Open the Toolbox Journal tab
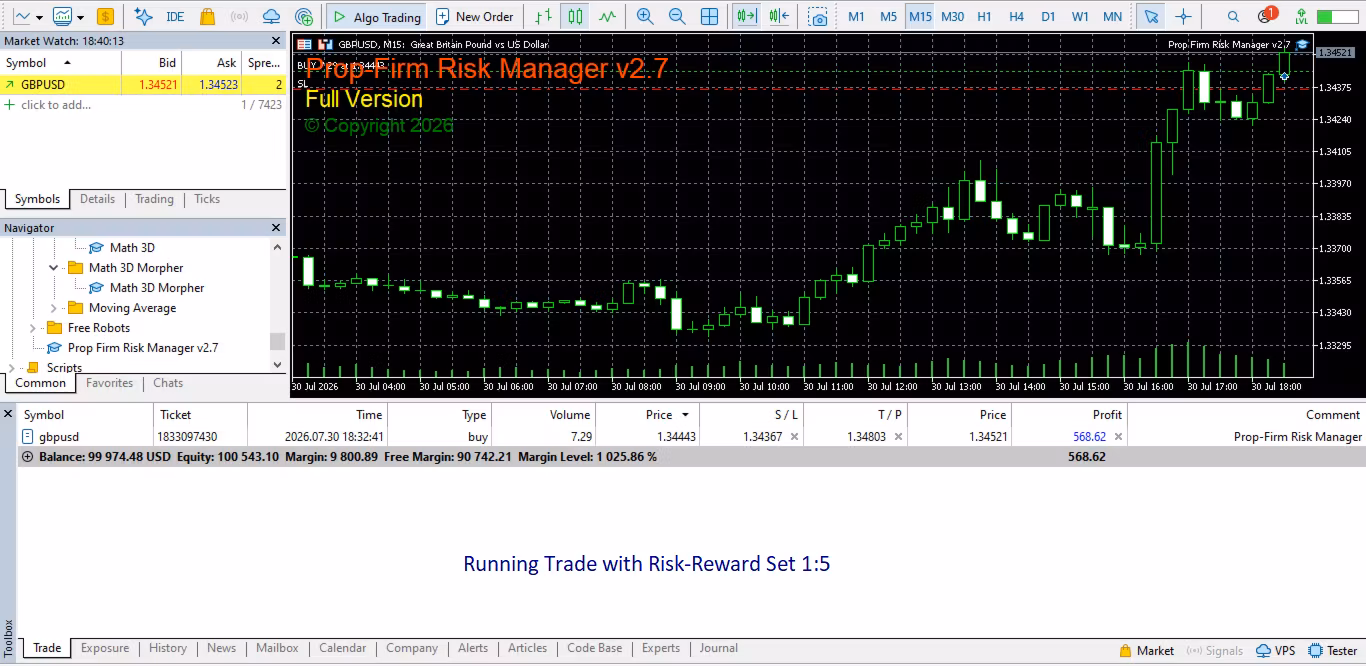The image size is (1366, 666). (718, 648)
